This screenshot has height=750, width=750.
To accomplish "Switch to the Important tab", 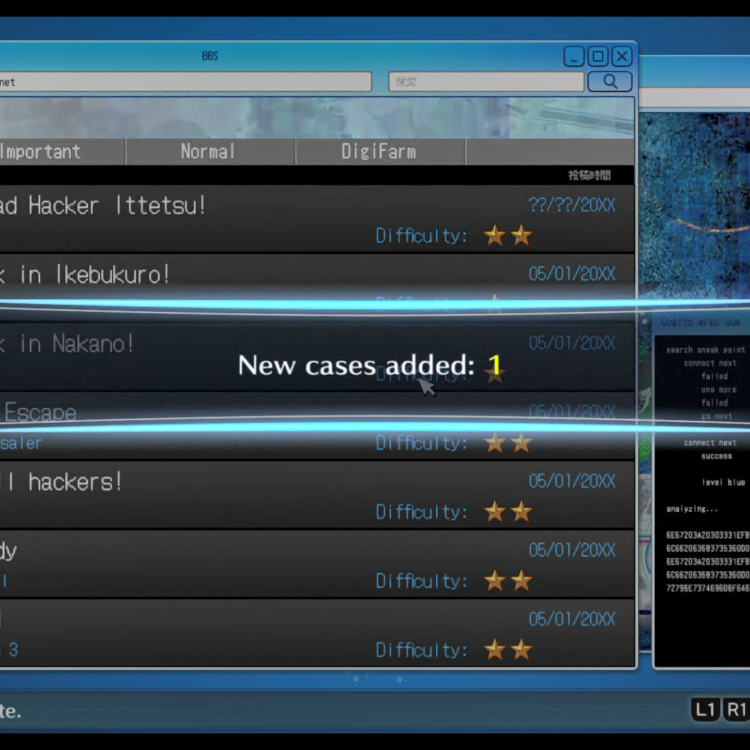I will coord(50,152).
